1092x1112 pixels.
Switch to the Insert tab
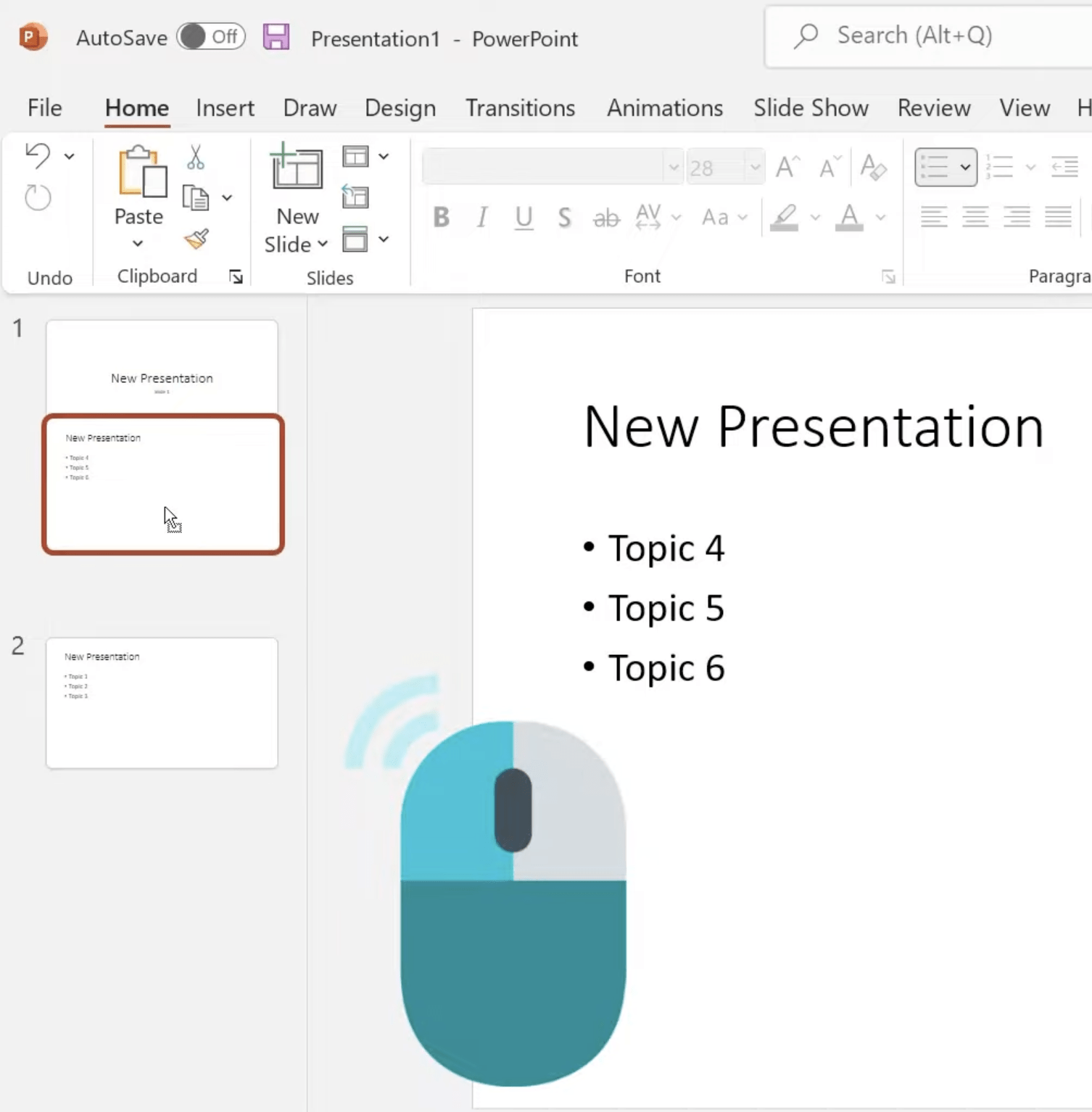point(226,108)
